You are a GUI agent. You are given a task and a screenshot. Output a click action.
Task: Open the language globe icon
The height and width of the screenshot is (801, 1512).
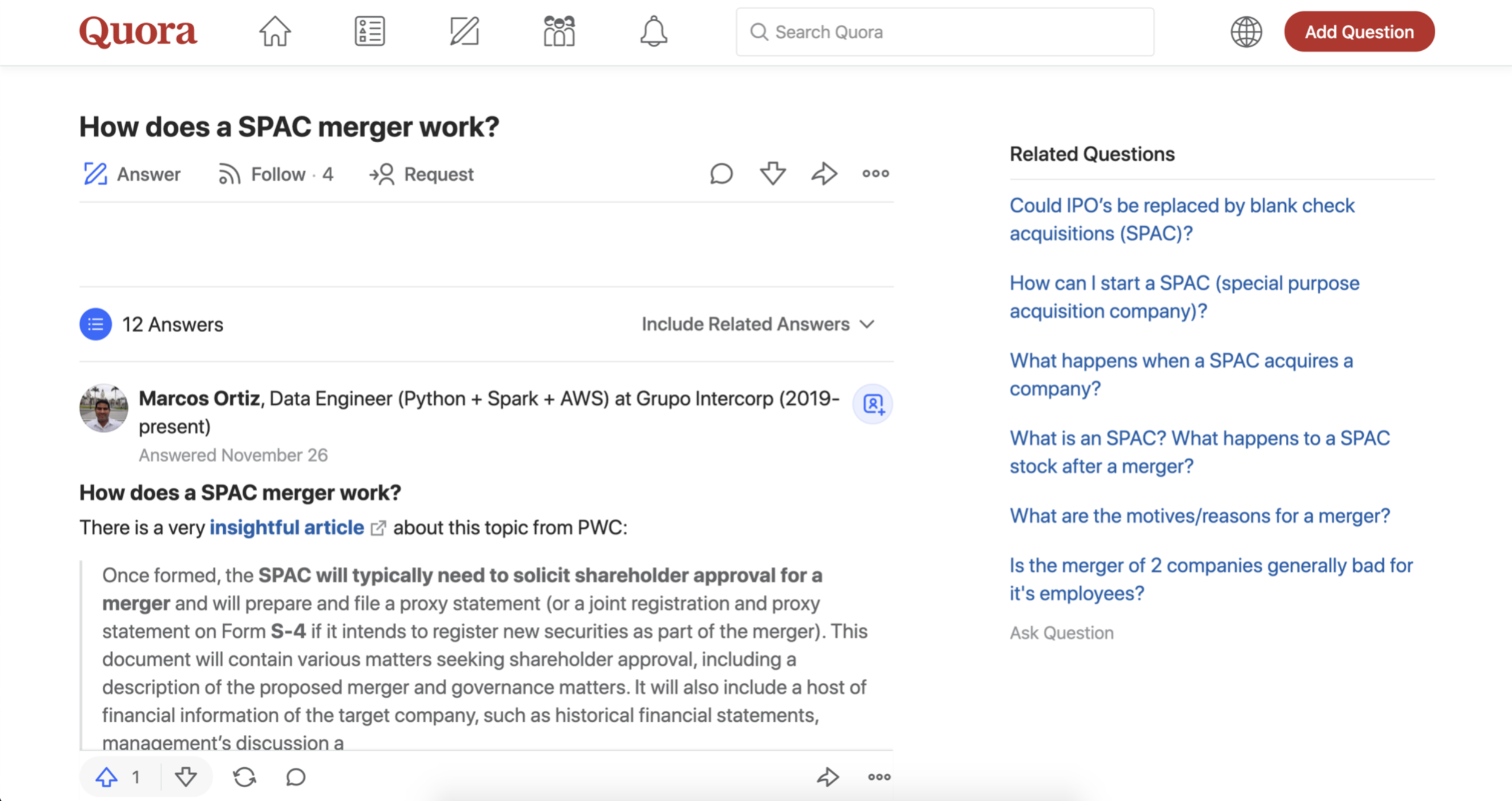click(x=1246, y=31)
